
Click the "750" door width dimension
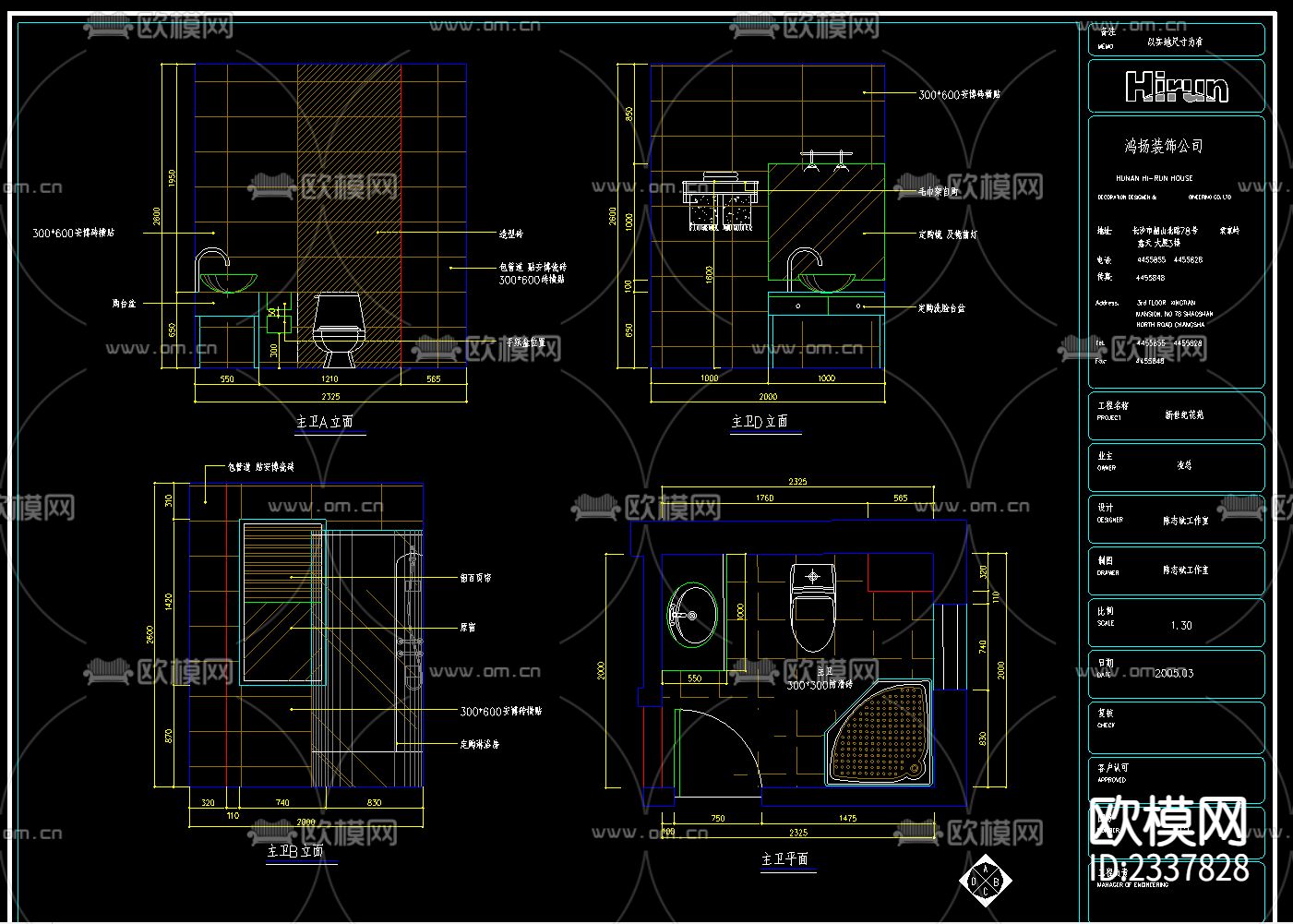click(718, 818)
